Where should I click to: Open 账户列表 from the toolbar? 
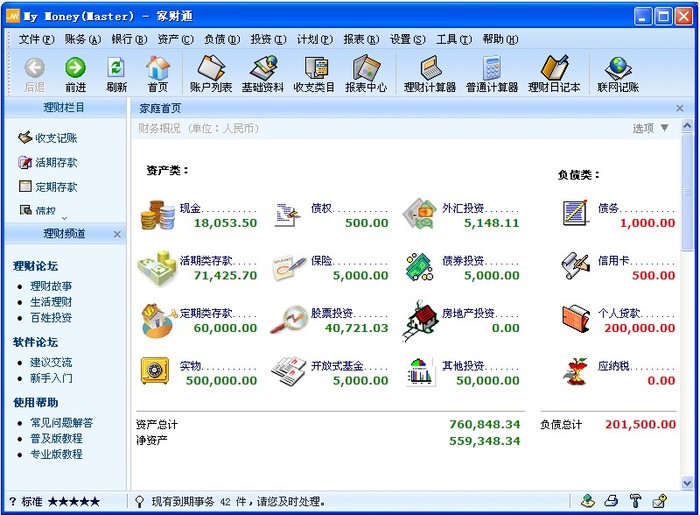coord(210,74)
